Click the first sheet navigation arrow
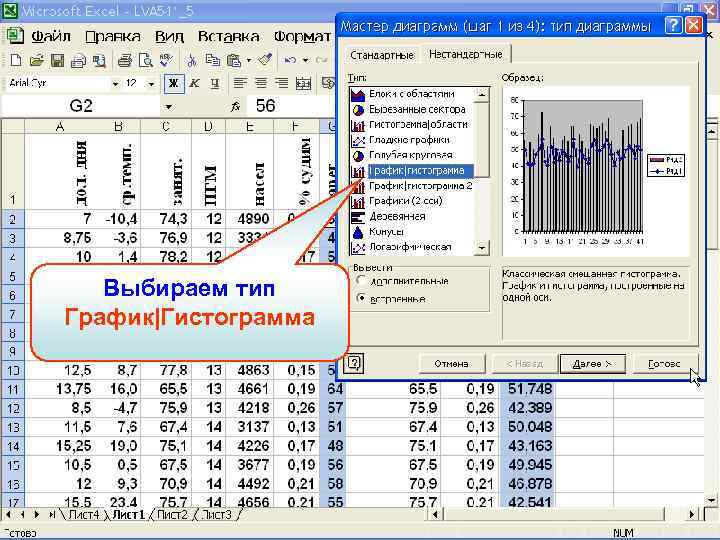 point(8,515)
